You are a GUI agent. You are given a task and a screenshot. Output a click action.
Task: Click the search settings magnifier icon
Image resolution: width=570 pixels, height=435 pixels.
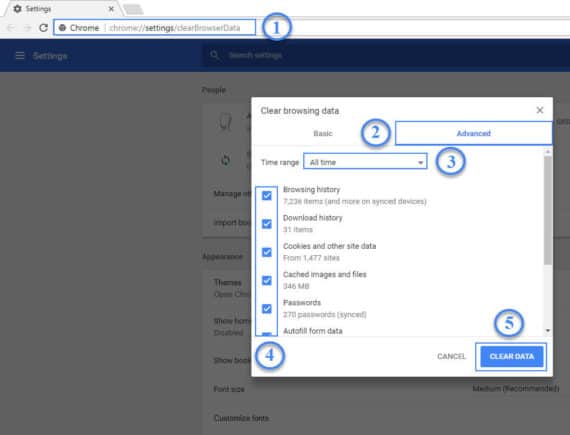(x=214, y=55)
